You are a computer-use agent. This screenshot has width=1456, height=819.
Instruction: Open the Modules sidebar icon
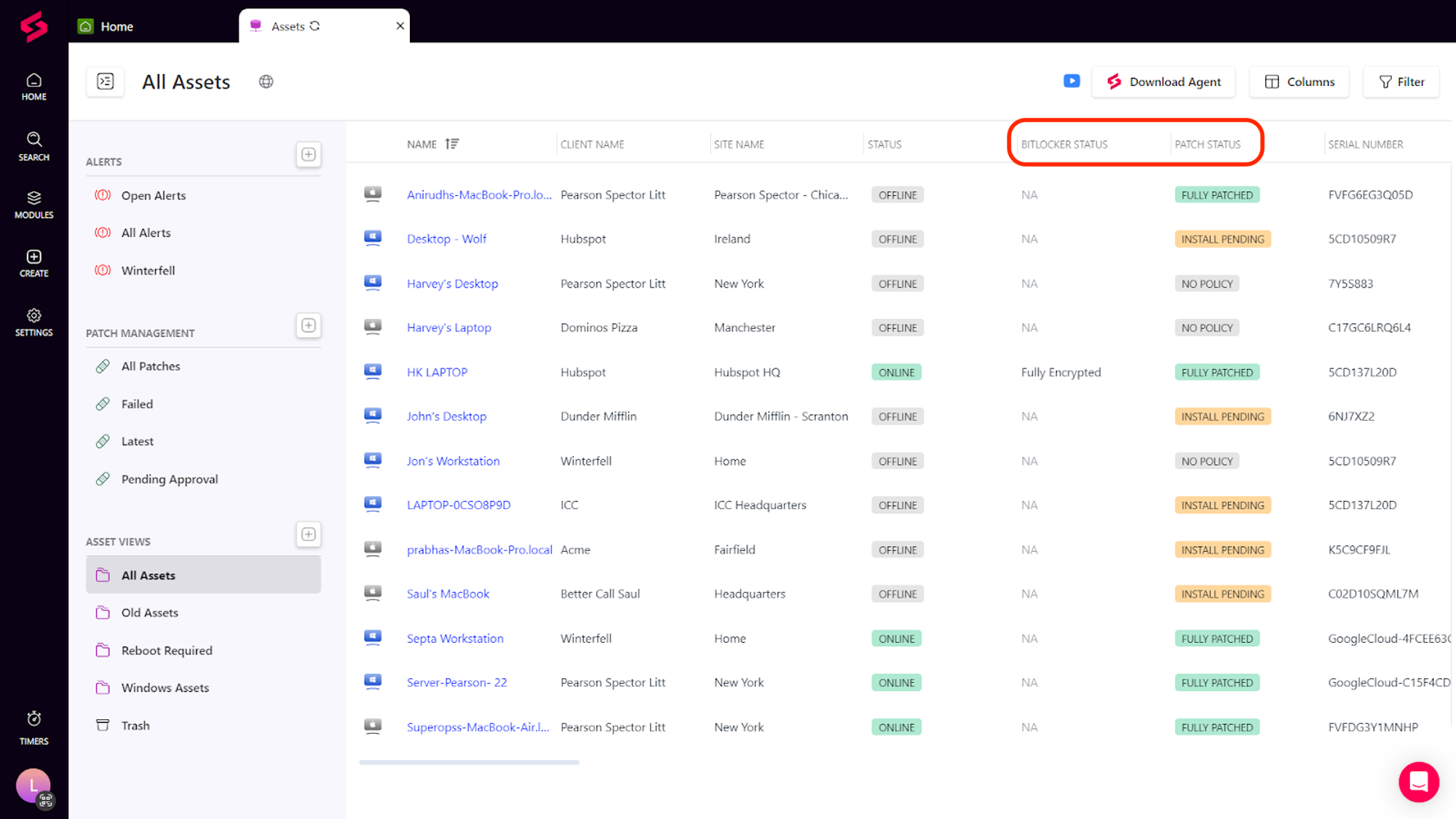point(33,205)
